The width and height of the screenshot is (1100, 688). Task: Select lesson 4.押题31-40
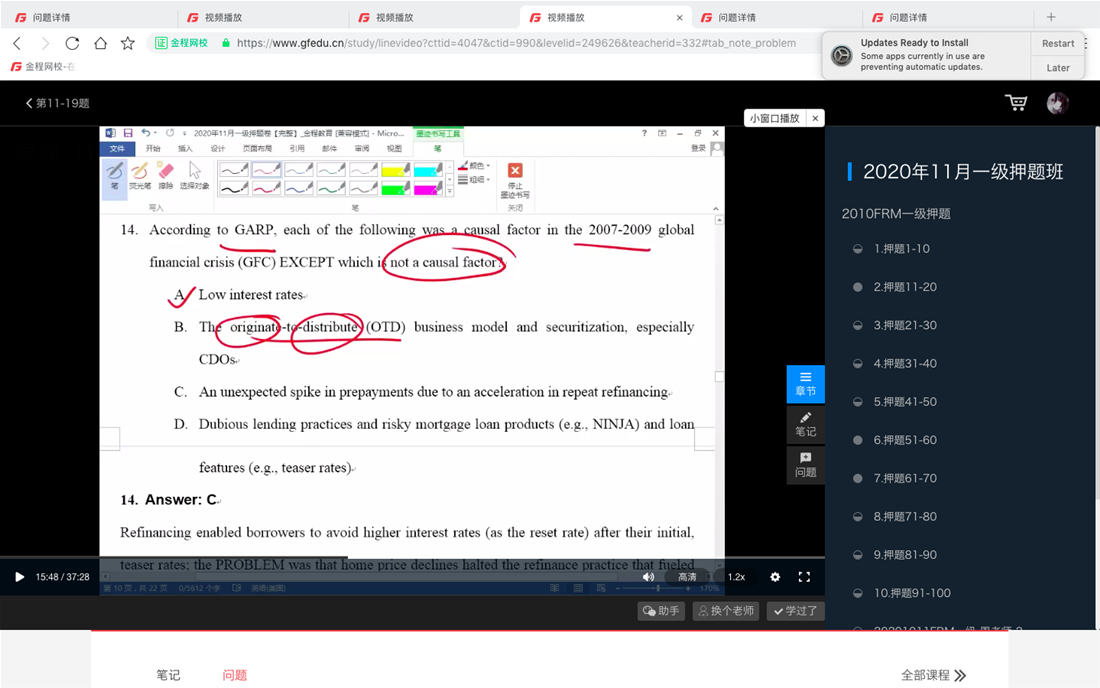pyautogui.click(x=905, y=363)
